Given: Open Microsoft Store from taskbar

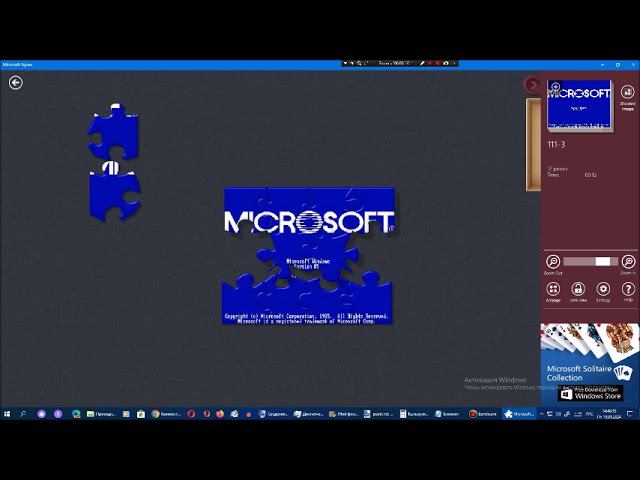Looking at the screenshot, I should point(141,414).
